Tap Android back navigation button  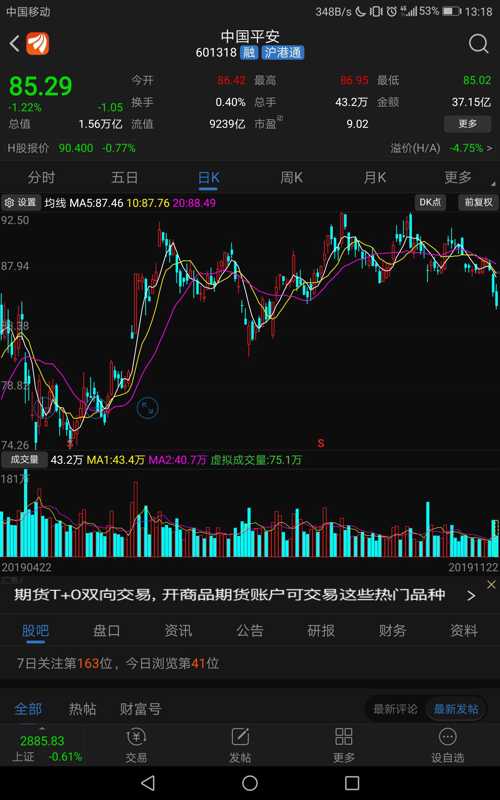tap(147, 783)
